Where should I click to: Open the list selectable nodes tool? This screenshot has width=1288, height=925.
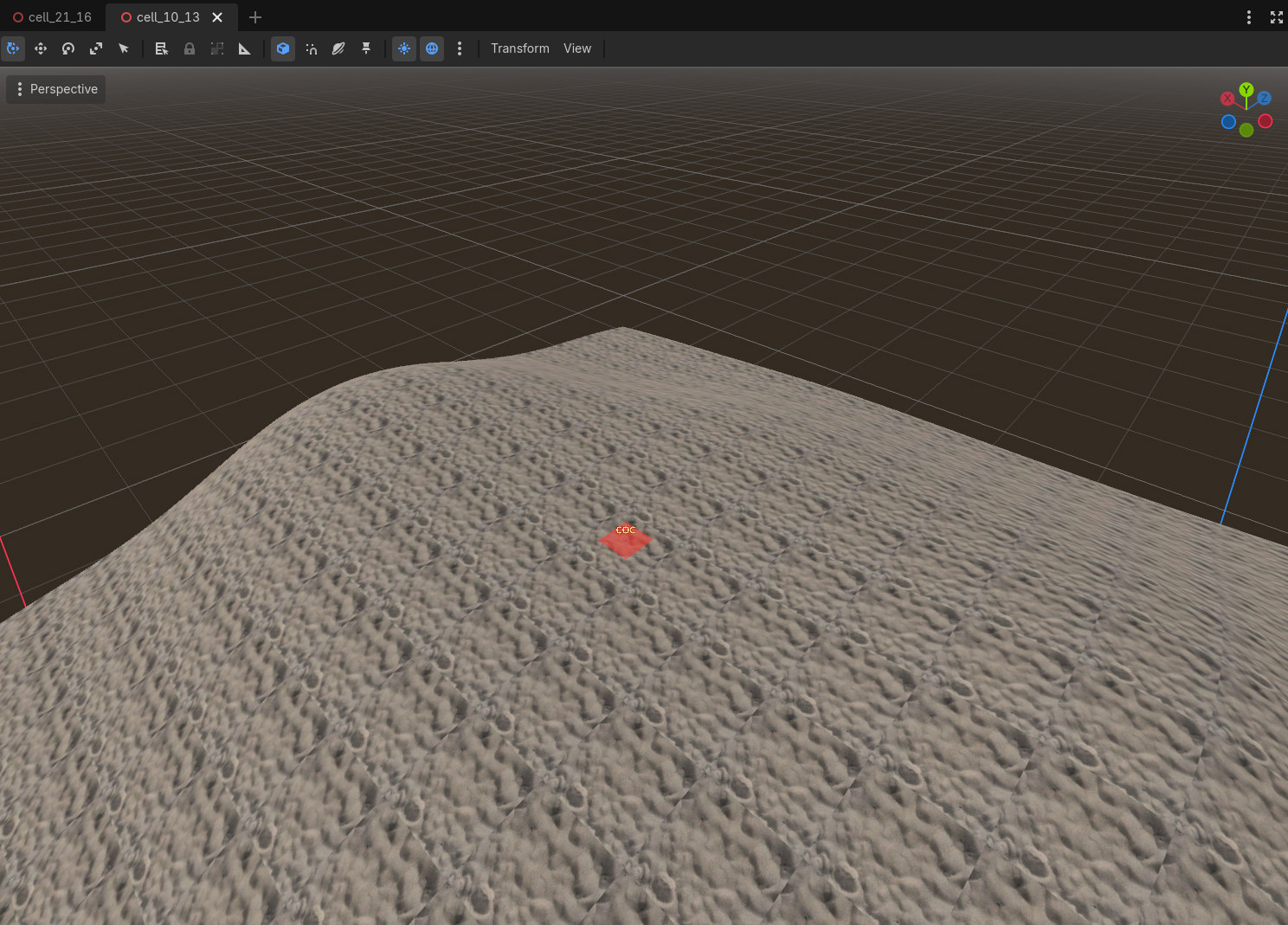pos(162,48)
